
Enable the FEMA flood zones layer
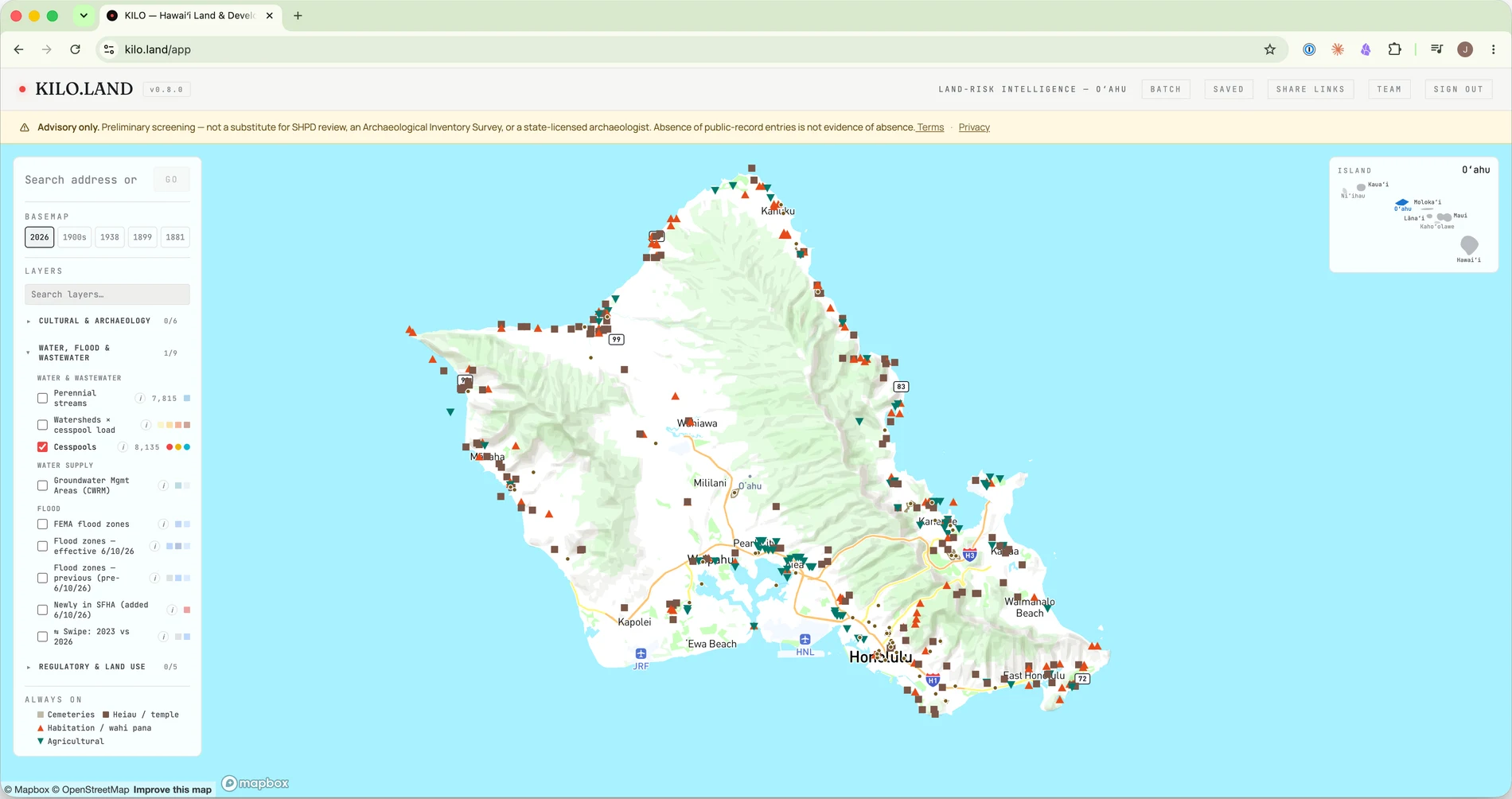coord(43,524)
